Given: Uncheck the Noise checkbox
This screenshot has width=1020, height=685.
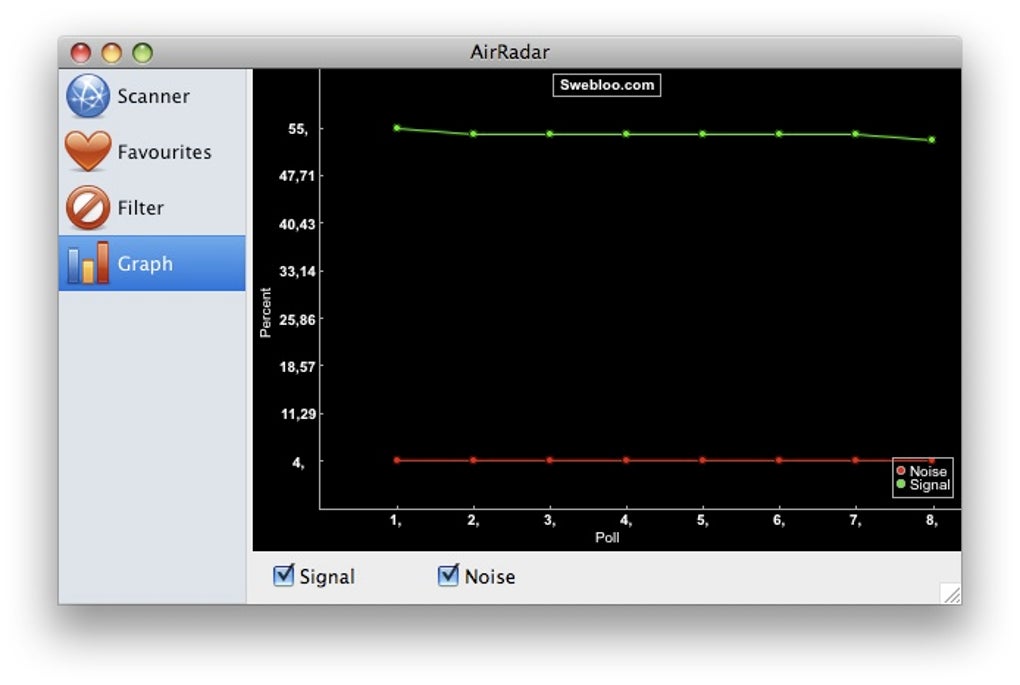Looking at the screenshot, I should tap(448, 575).
